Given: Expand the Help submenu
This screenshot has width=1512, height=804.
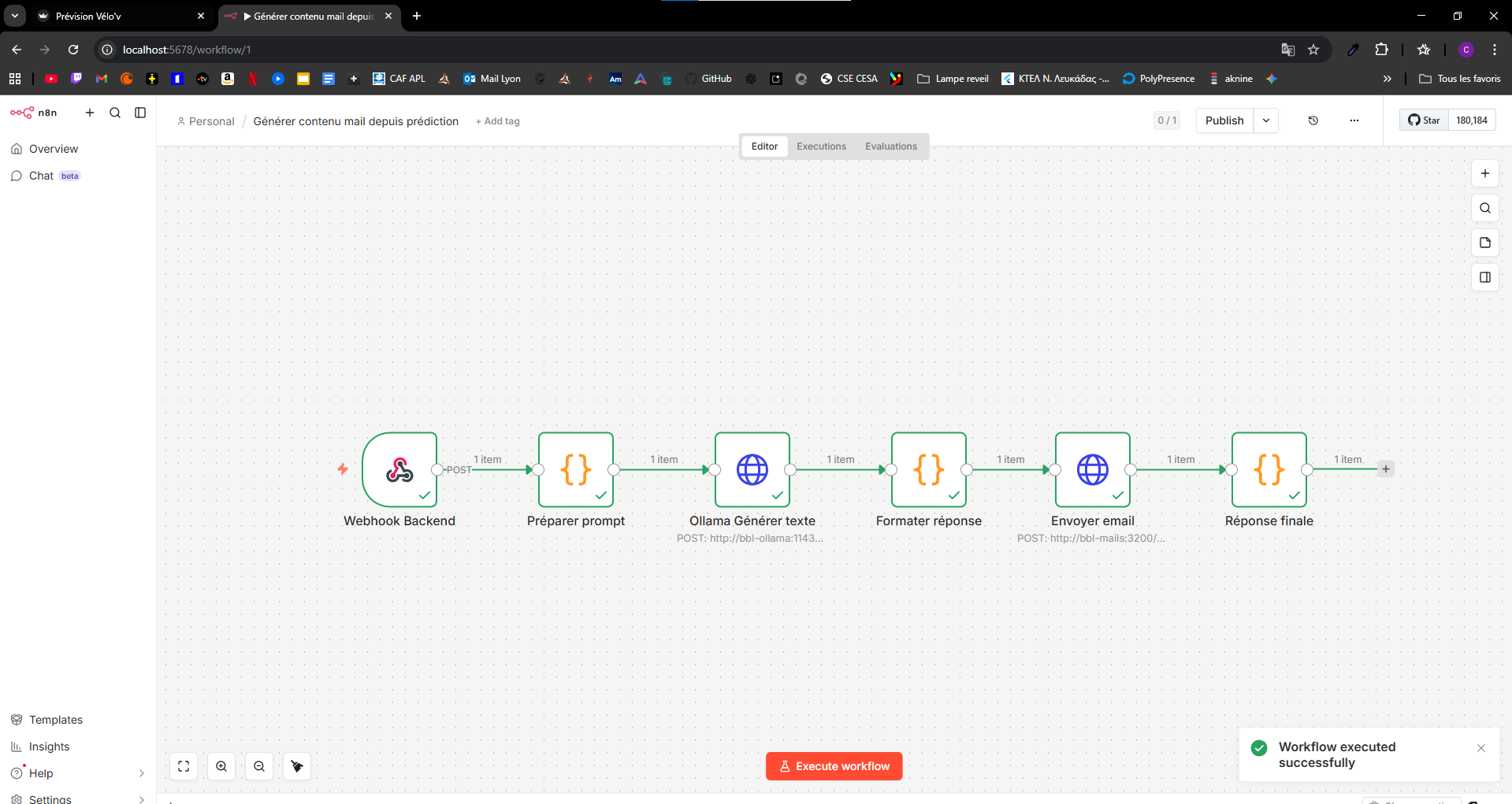Looking at the screenshot, I should (141, 773).
